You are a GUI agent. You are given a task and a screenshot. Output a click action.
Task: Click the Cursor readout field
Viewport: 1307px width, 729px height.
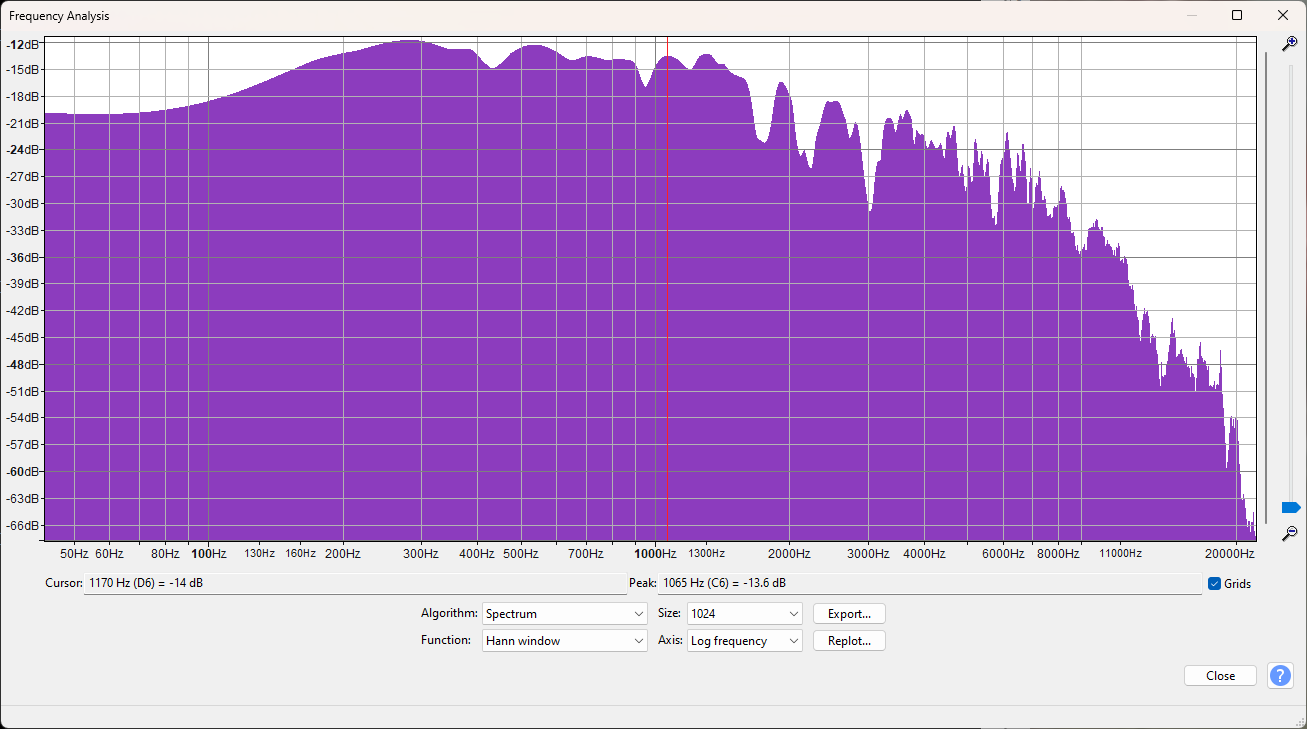355,583
